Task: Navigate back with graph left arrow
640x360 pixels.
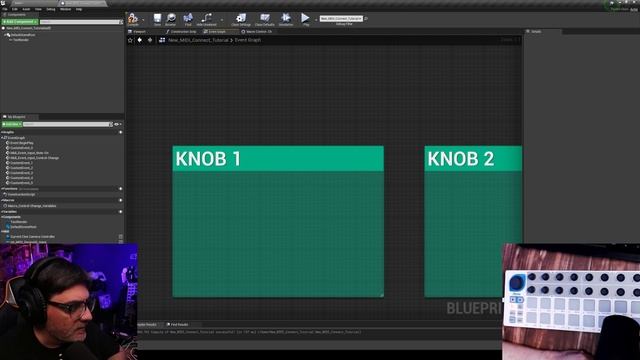Action: pyautogui.click(x=140, y=40)
